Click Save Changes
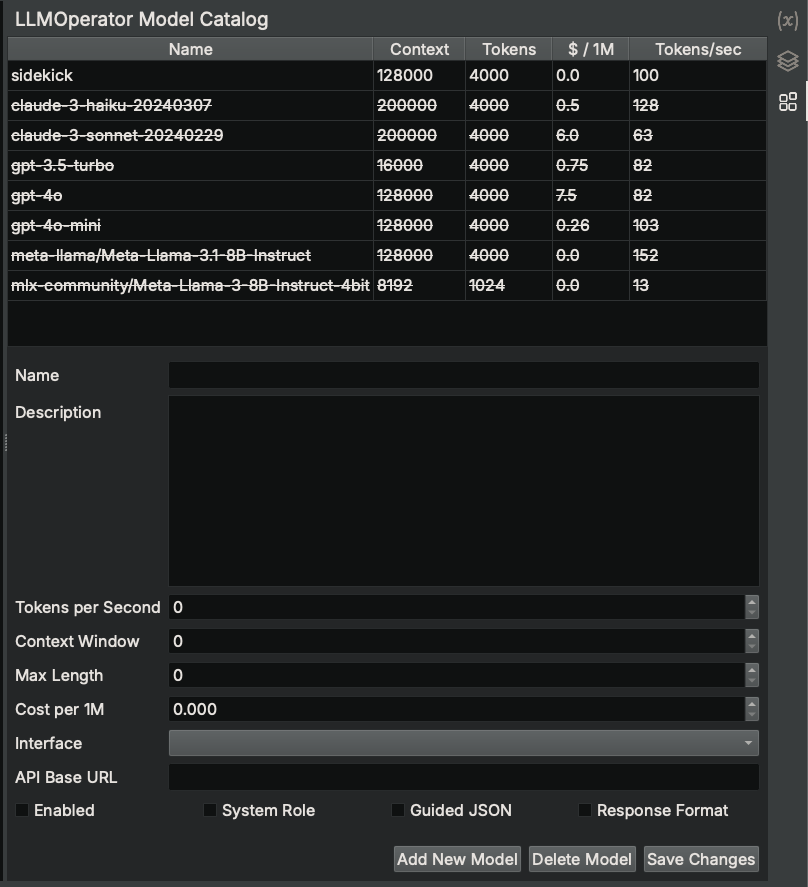The image size is (808, 887). 701,859
